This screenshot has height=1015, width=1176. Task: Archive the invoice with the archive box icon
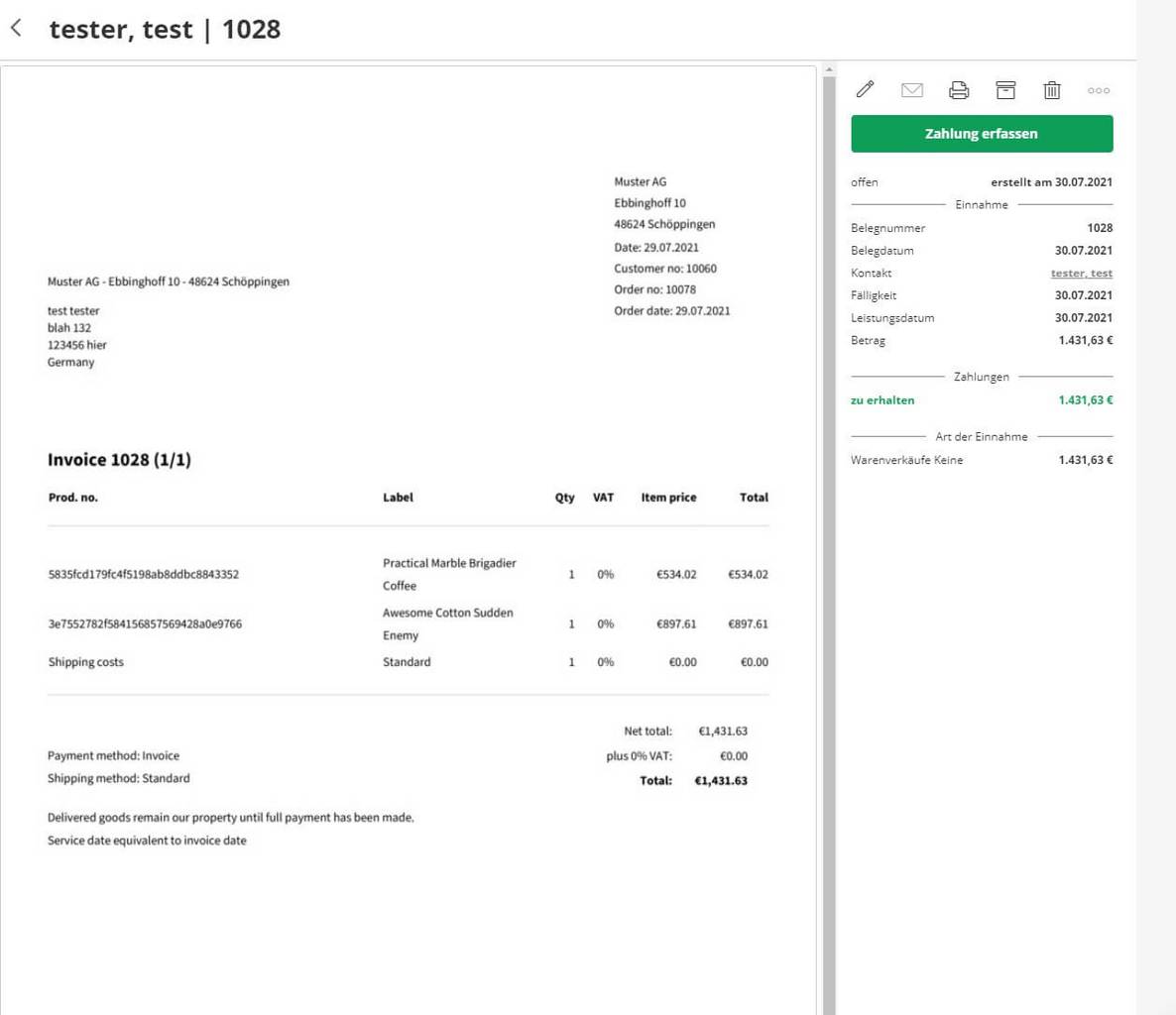[1005, 90]
